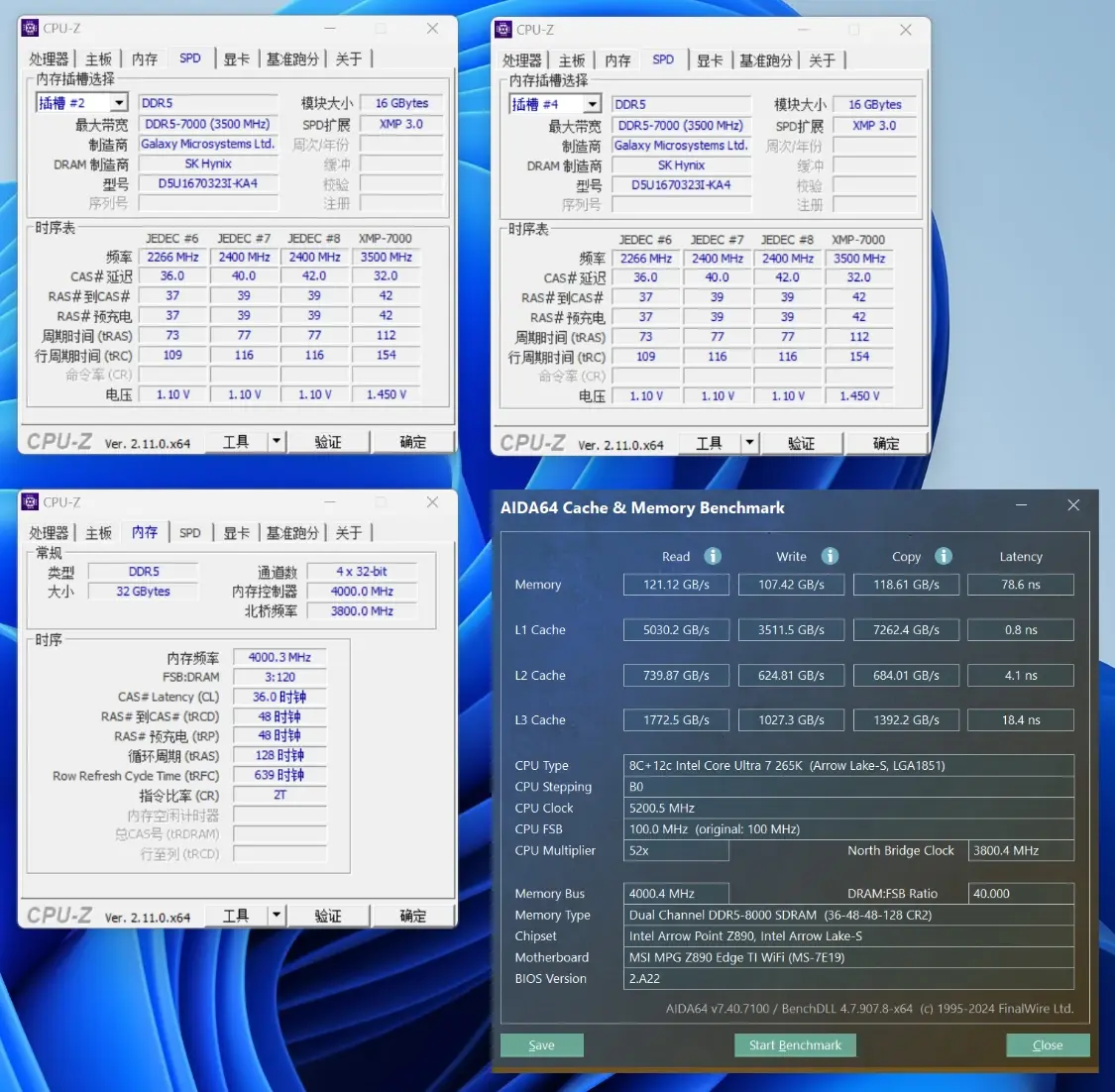Switch to 主板 tab in slot #2 window

pos(98,59)
